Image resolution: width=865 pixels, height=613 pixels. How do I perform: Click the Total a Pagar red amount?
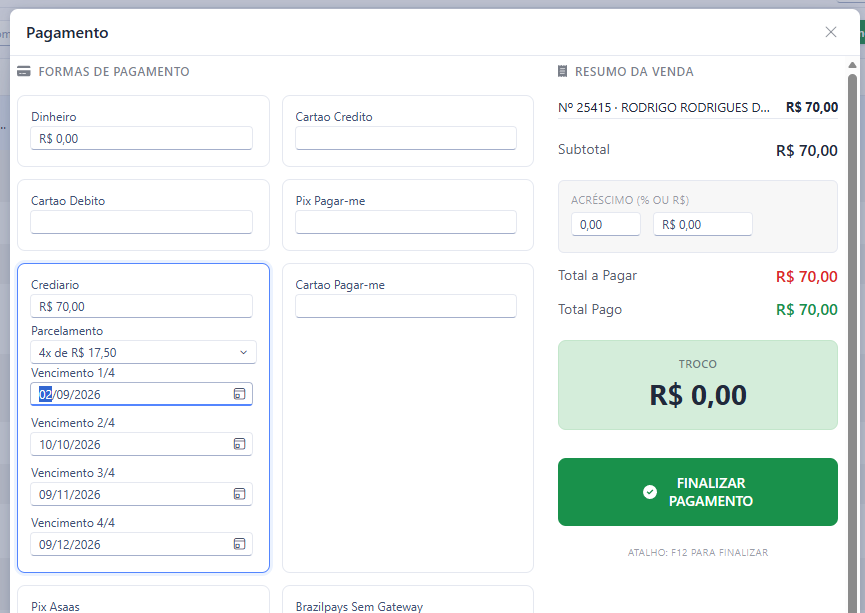[x=807, y=276]
